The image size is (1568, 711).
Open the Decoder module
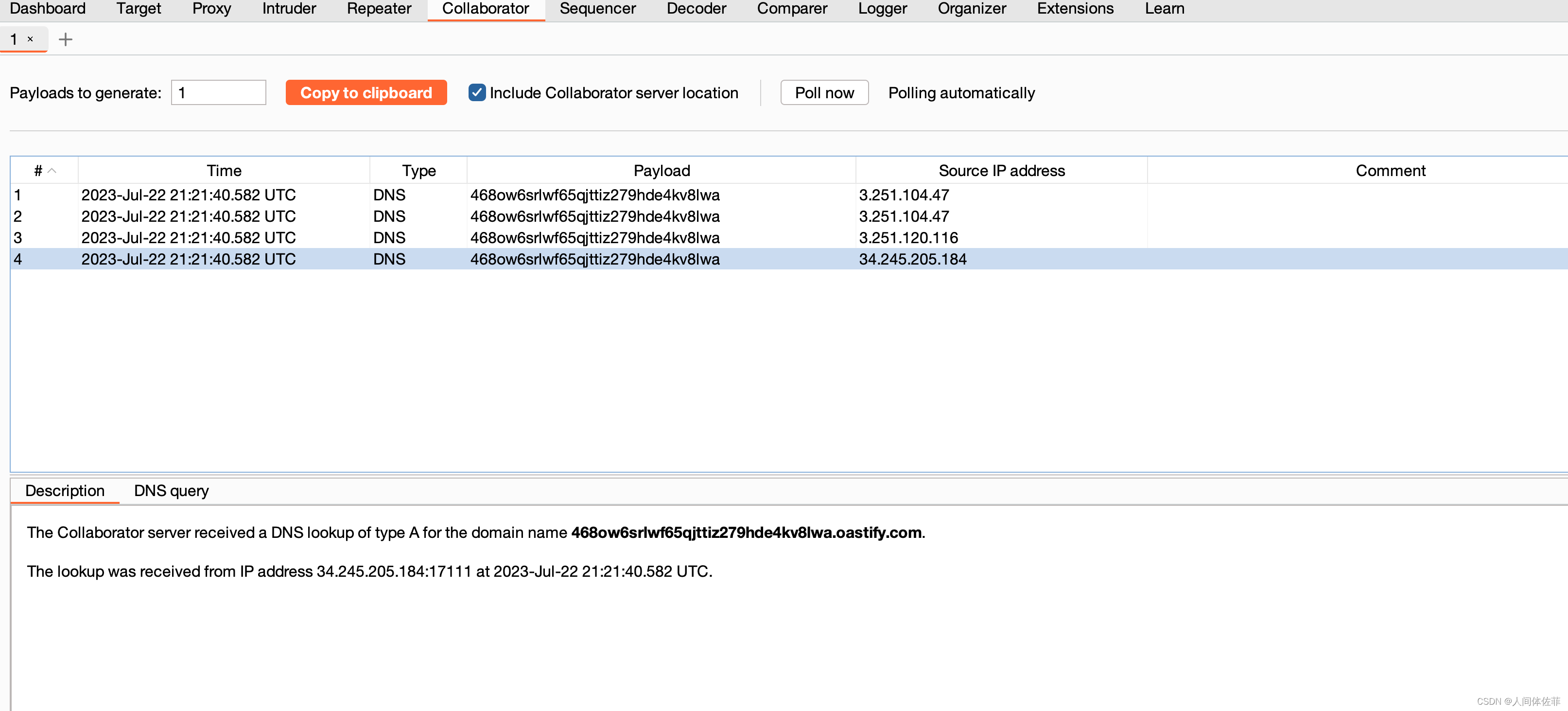pyautogui.click(x=696, y=9)
